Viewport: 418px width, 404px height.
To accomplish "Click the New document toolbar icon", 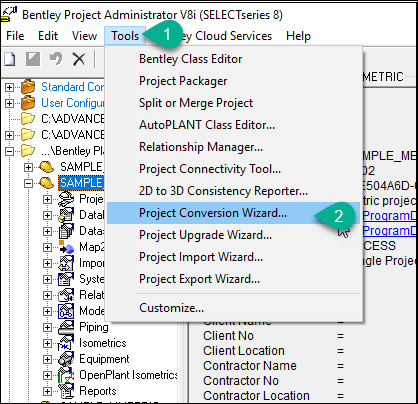I will [10, 59].
